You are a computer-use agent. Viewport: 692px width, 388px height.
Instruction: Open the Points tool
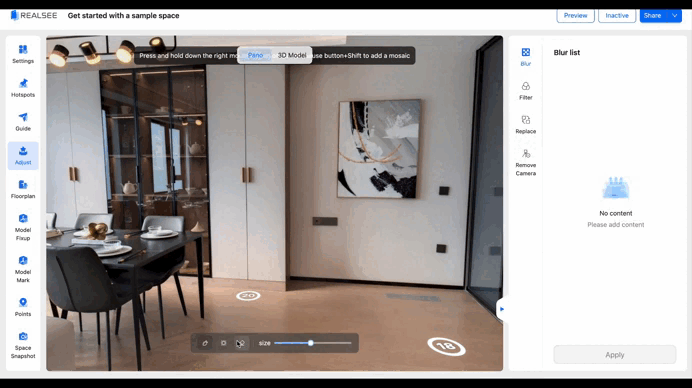23,307
